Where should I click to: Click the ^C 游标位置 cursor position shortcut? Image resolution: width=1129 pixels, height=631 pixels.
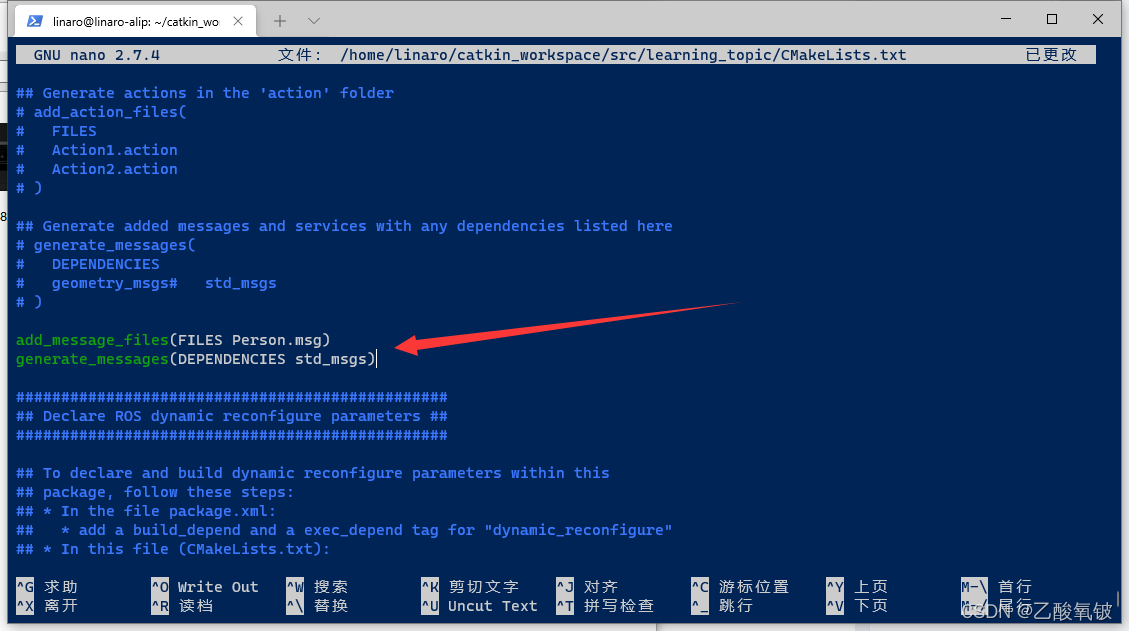pos(740,586)
